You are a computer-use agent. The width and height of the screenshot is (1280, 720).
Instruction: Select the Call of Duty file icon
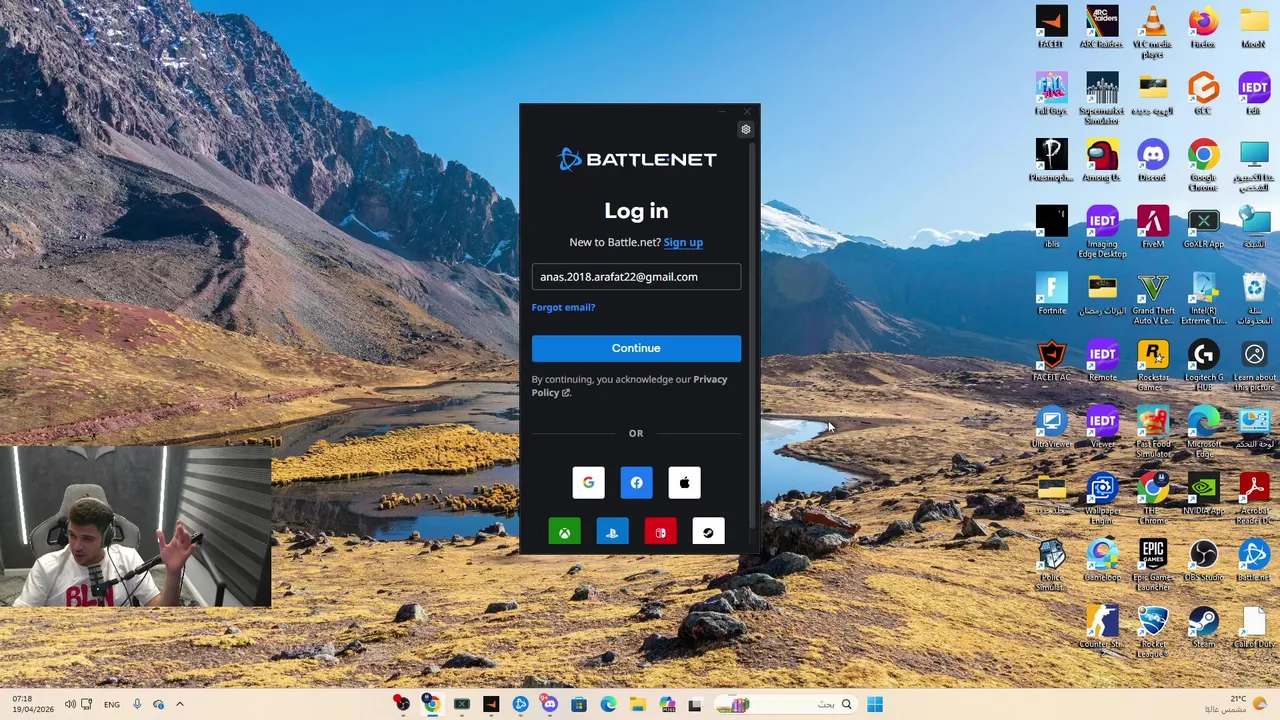pos(1254,628)
